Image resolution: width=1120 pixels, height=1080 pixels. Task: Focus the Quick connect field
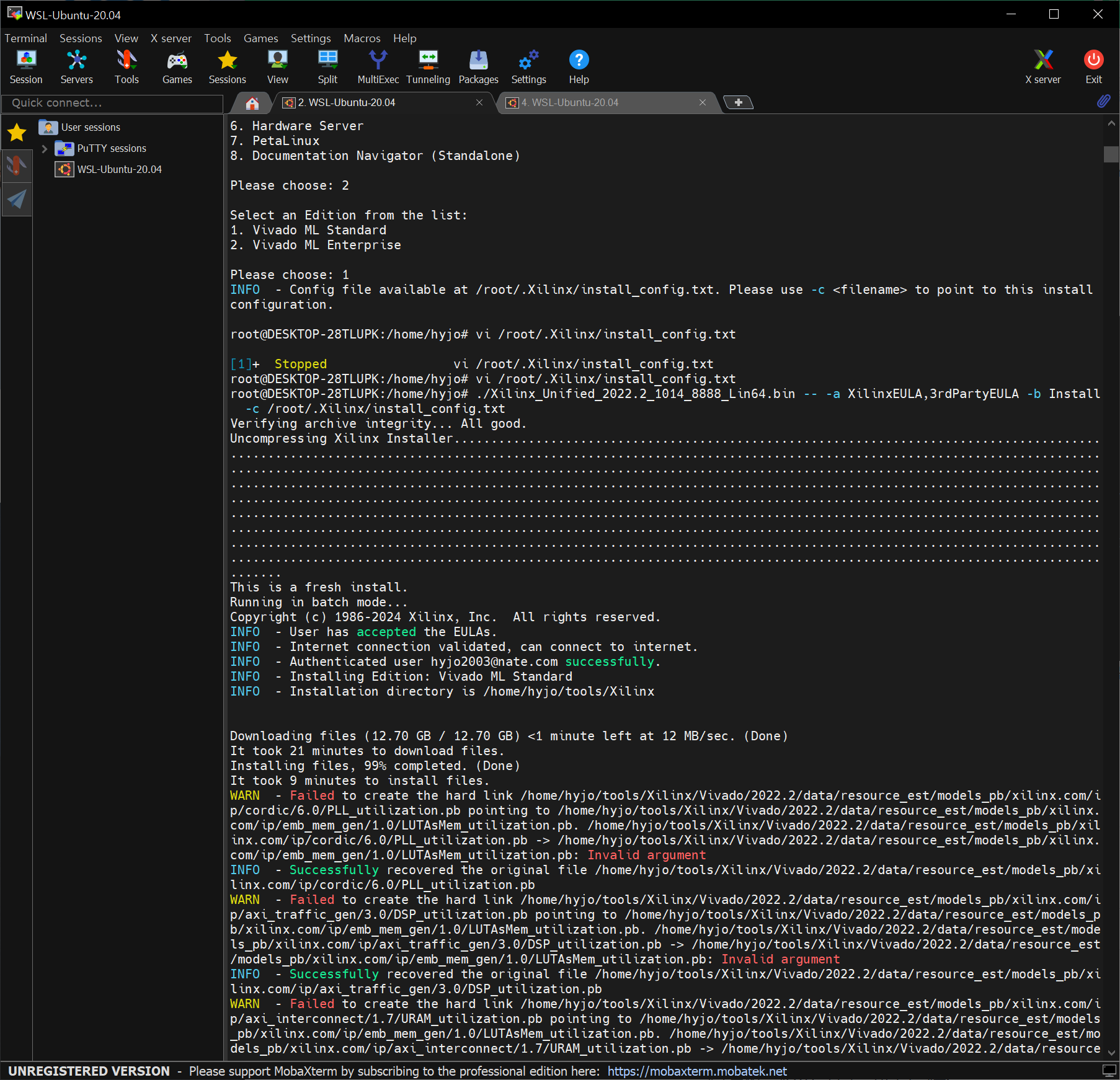[113, 103]
